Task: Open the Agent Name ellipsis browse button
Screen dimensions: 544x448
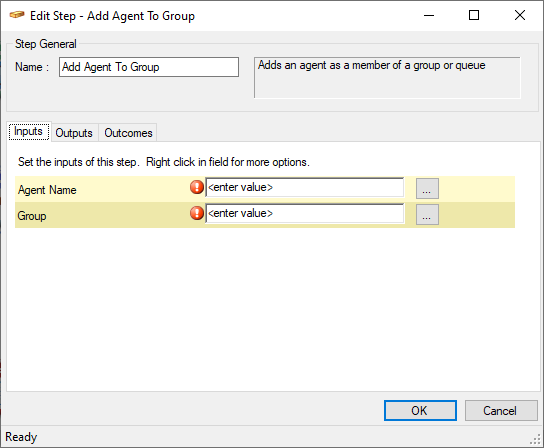Action: pyautogui.click(x=427, y=189)
